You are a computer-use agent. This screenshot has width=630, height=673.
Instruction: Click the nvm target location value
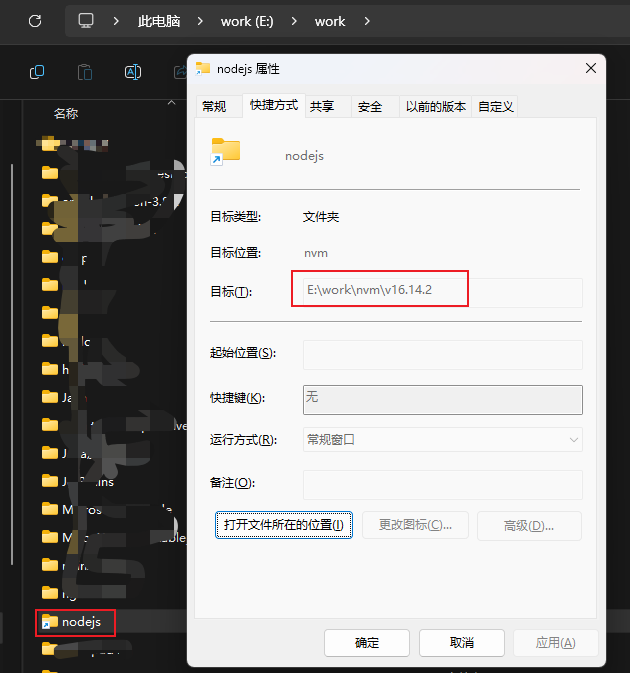(316, 253)
